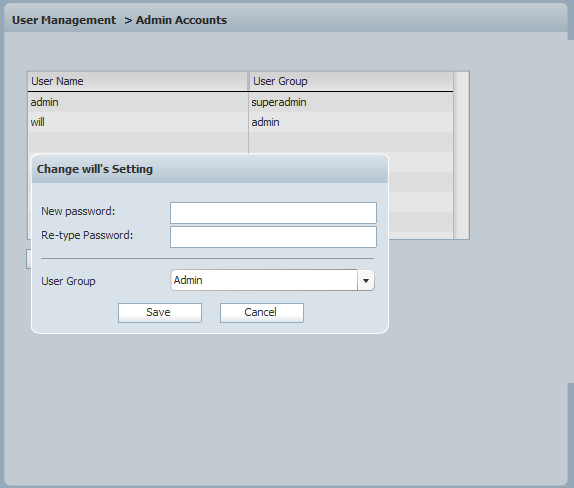Click the empty third table row
574x488 pixels.
click(240, 142)
